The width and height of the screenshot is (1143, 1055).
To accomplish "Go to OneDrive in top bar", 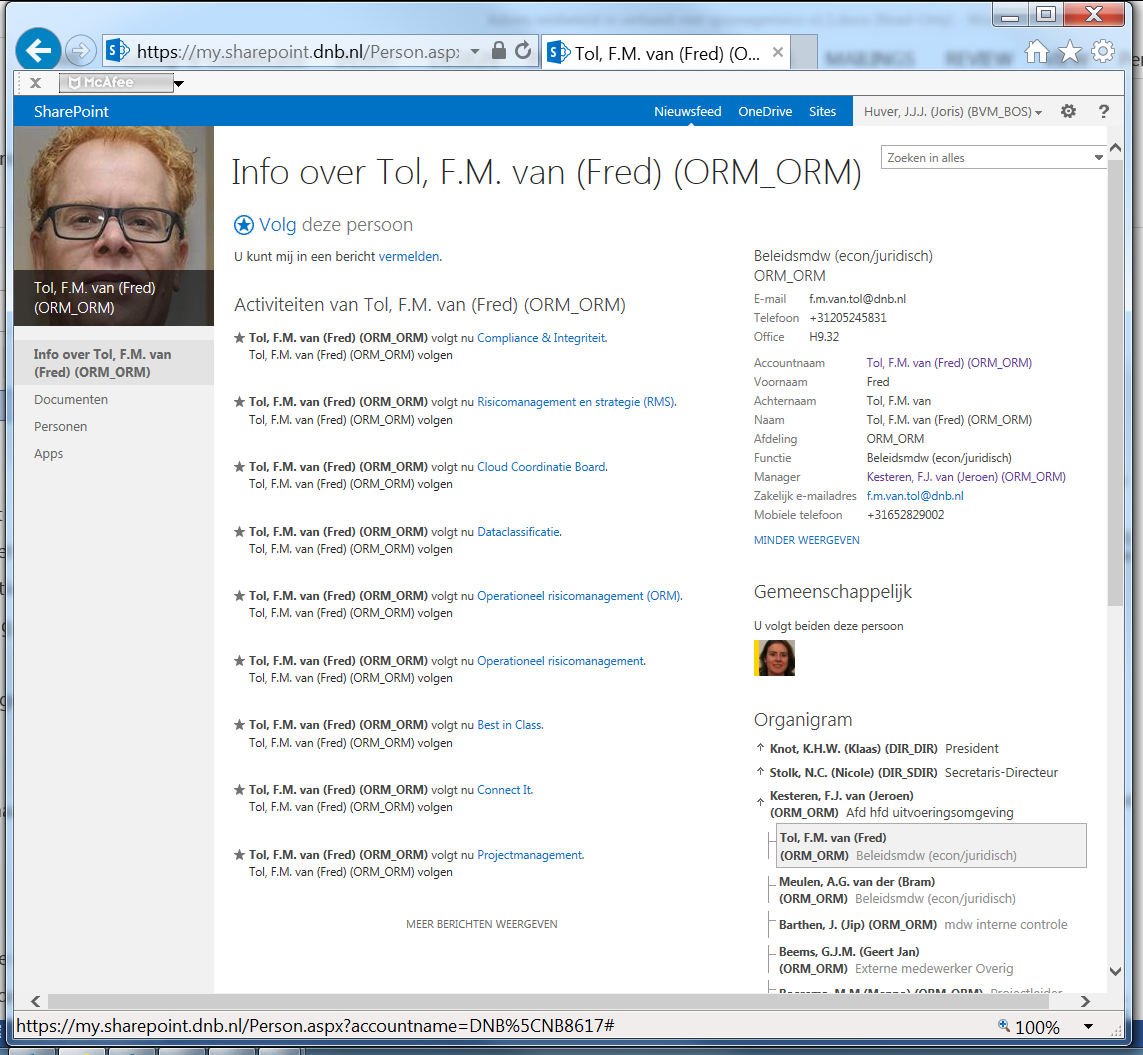I will (765, 112).
